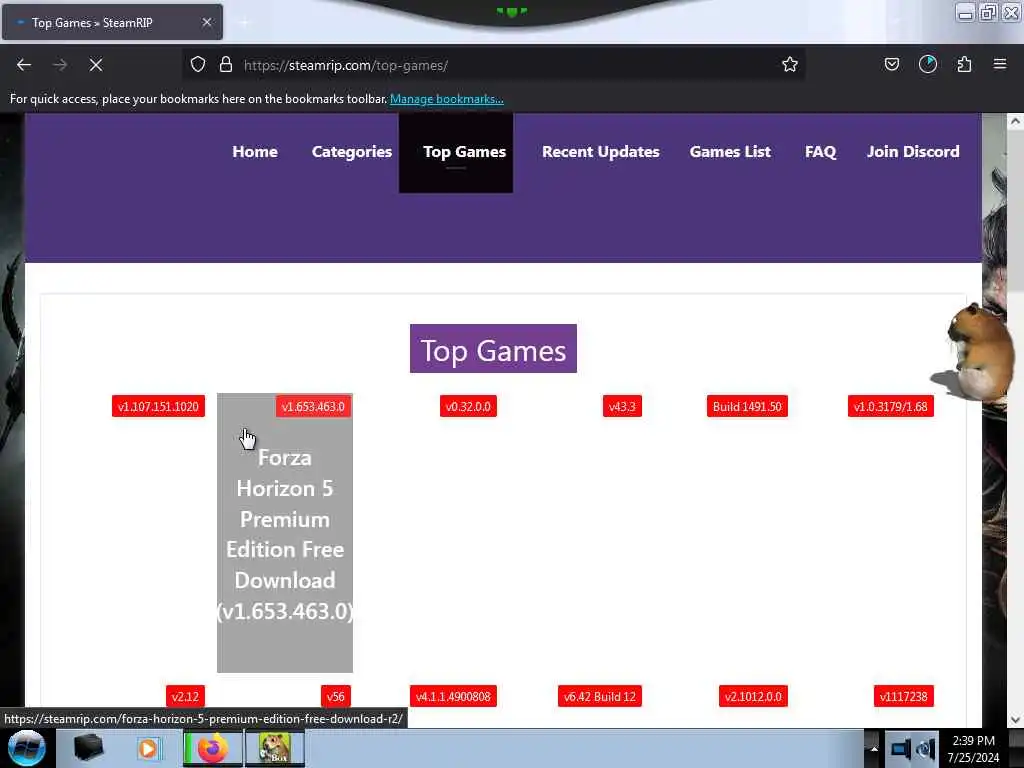Open a new browser tab
This screenshot has height=768, width=1024.
[x=245, y=23]
